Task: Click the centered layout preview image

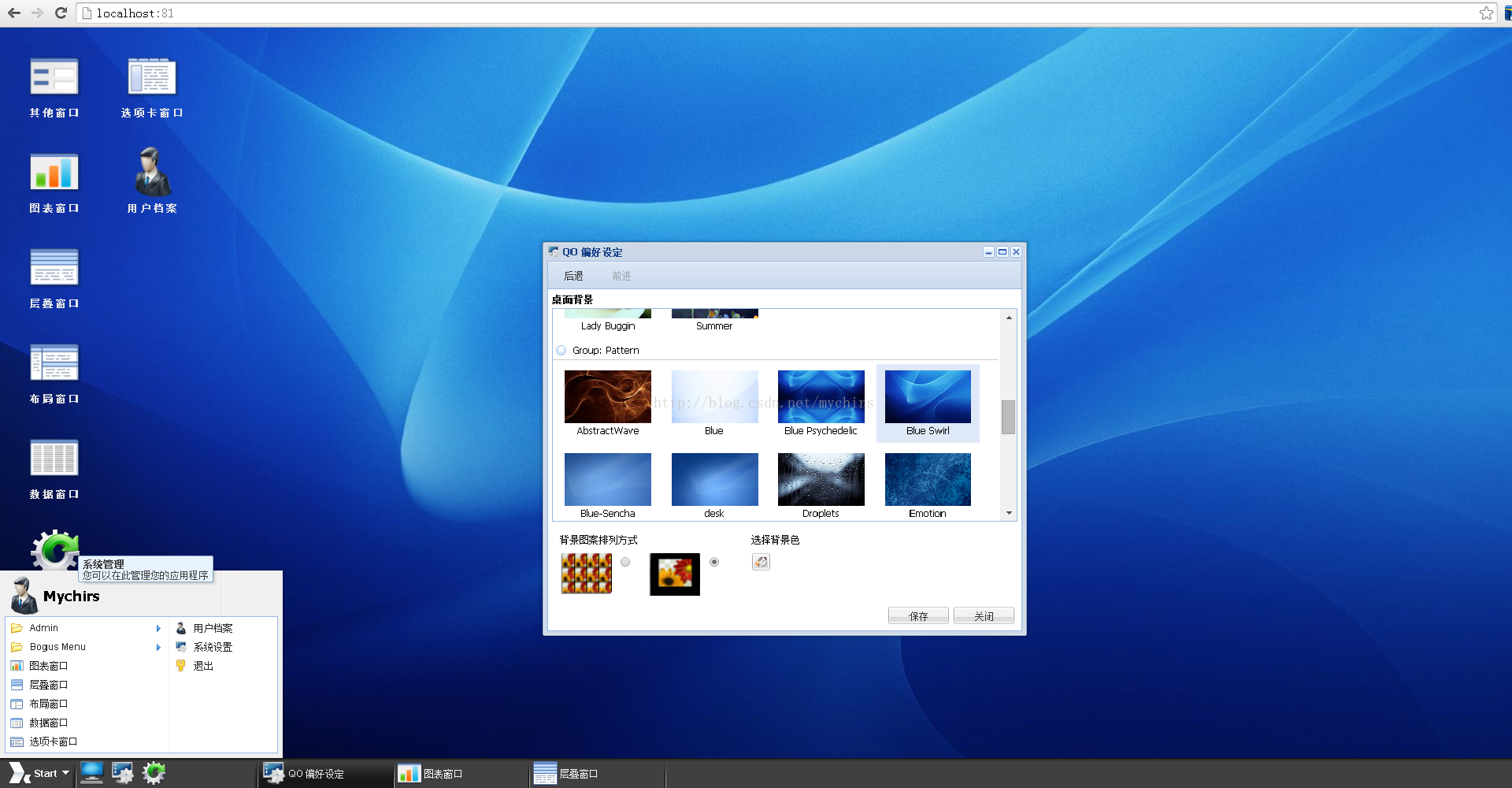Action: pos(675,574)
